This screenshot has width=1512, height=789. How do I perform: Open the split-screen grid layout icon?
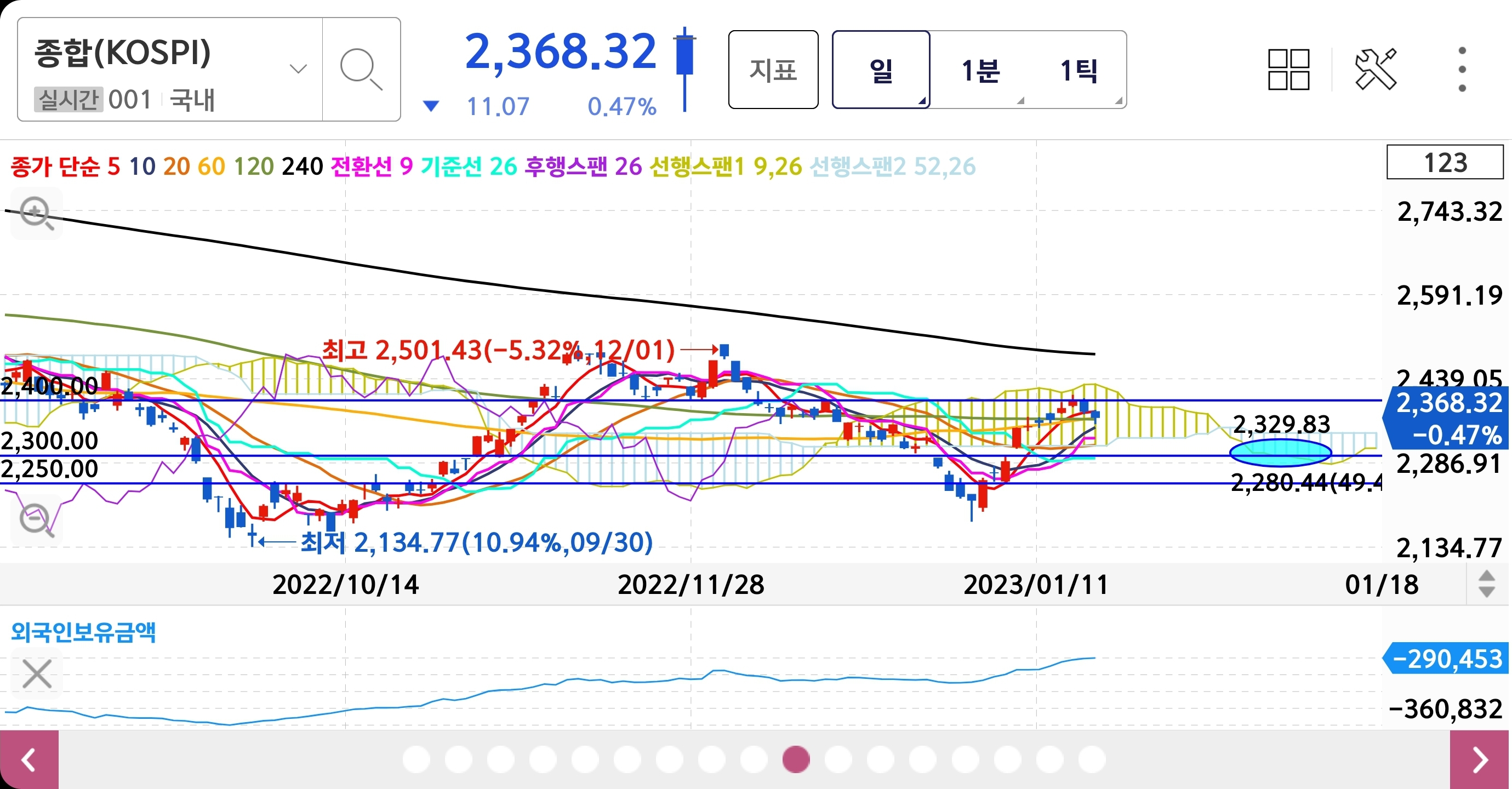[1288, 69]
